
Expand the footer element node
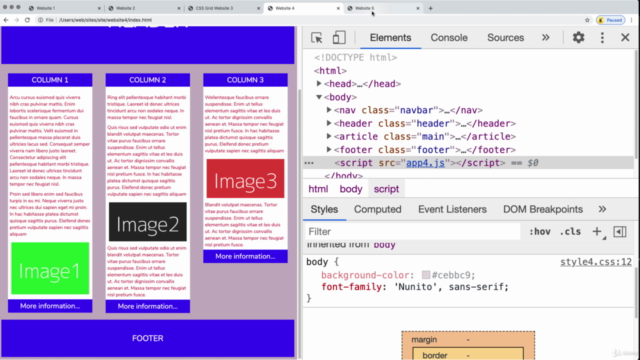pos(329,150)
